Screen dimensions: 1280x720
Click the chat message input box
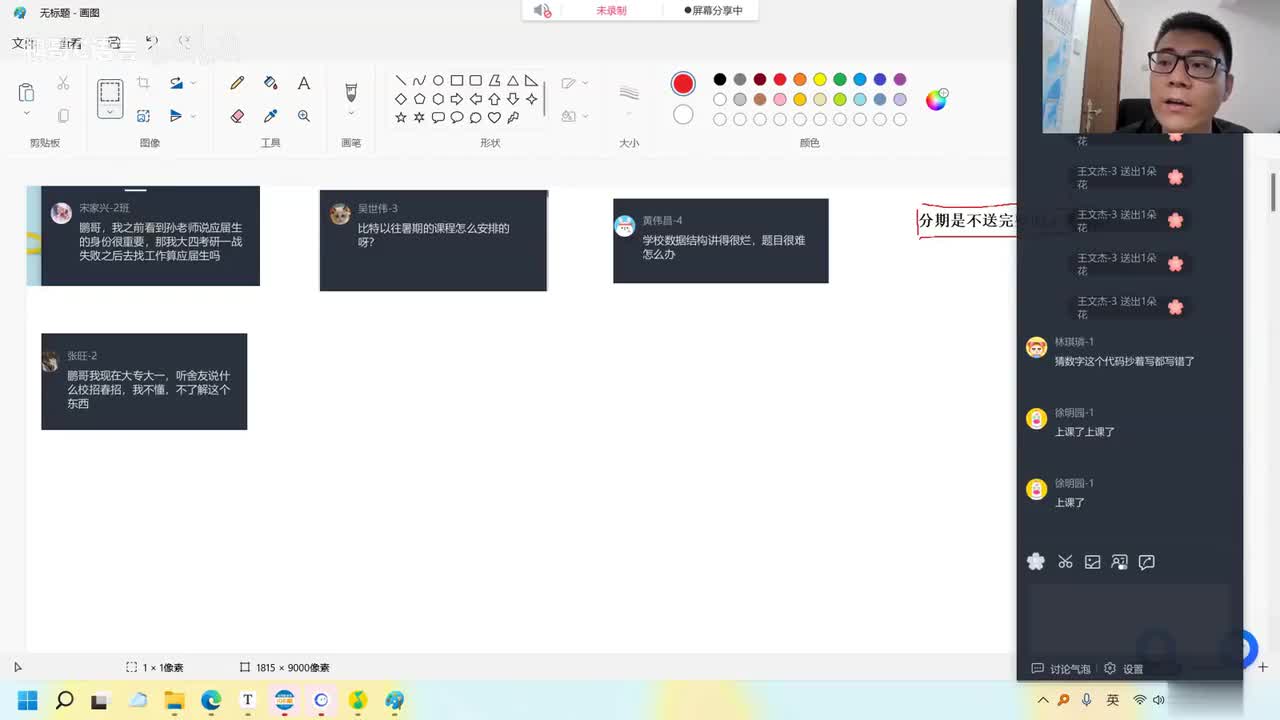coord(1128,618)
